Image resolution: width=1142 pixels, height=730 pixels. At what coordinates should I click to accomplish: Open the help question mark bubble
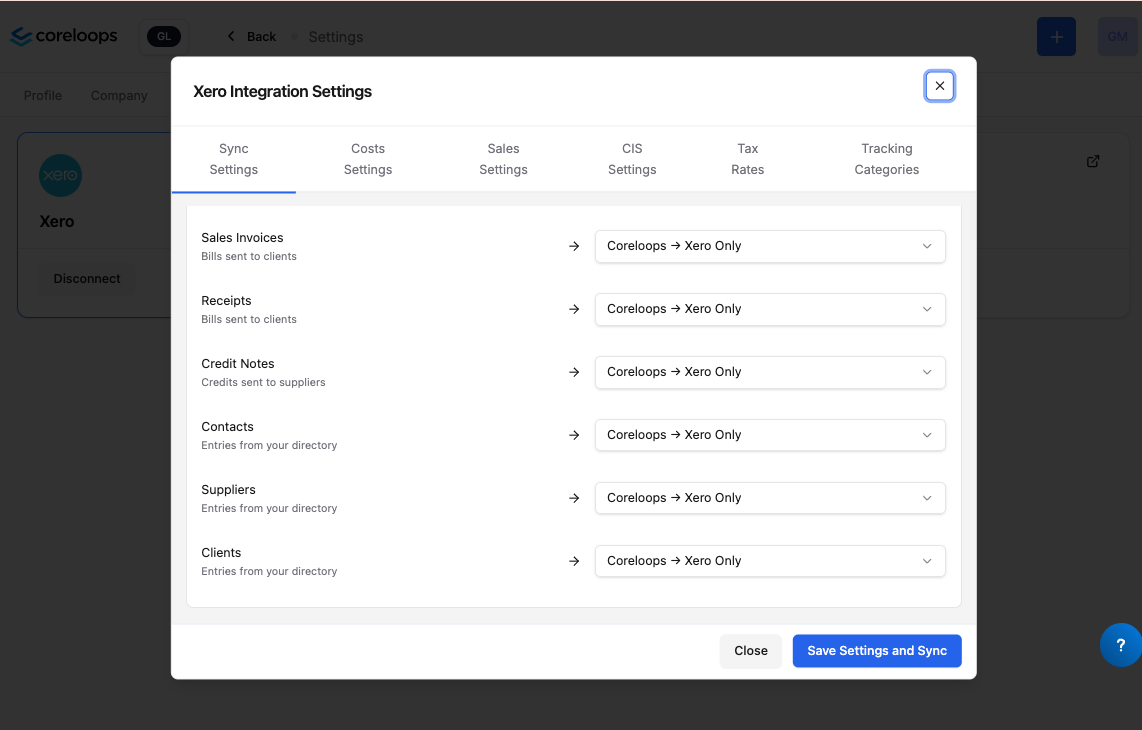pos(1120,645)
